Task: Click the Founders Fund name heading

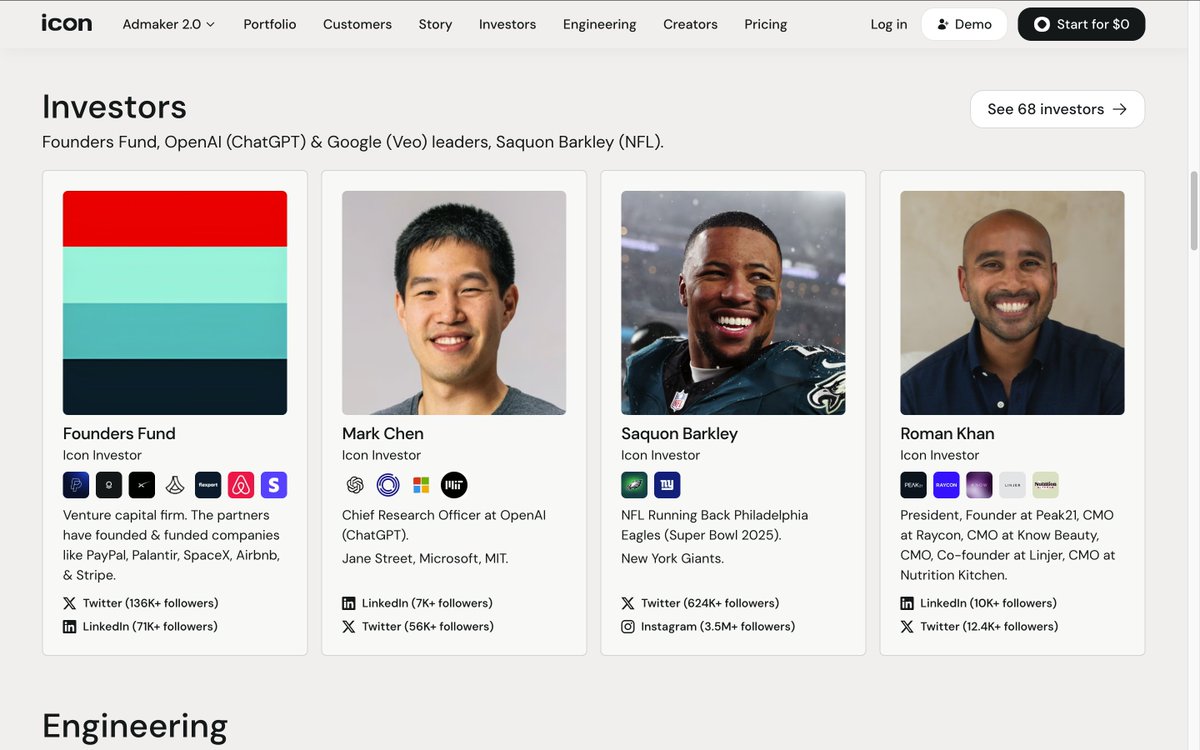Action: tap(119, 433)
